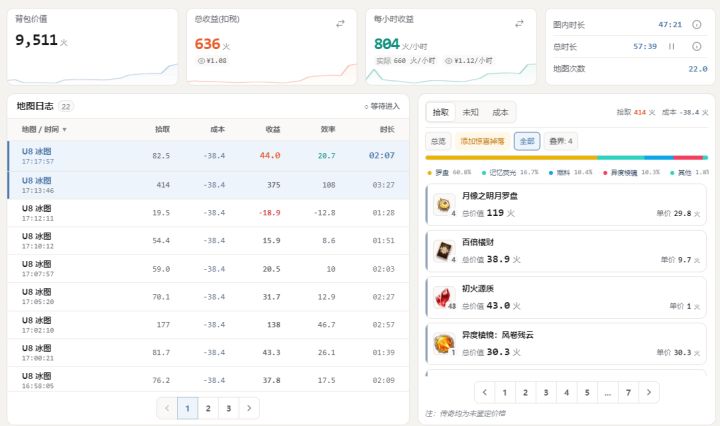Switch to 未知 tab

(x=470, y=112)
